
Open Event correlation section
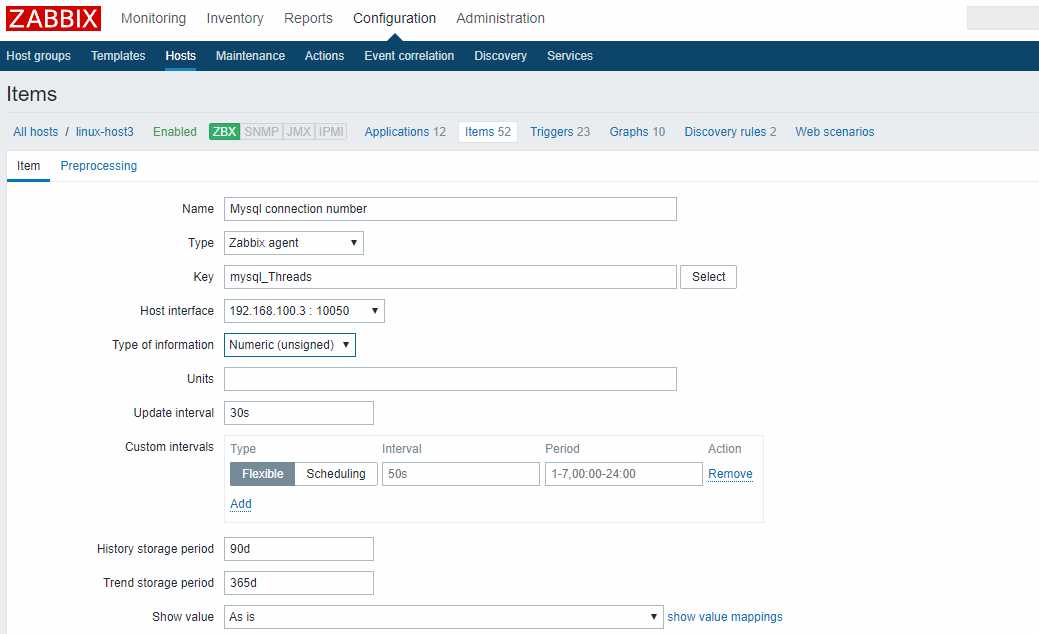click(x=409, y=56)
